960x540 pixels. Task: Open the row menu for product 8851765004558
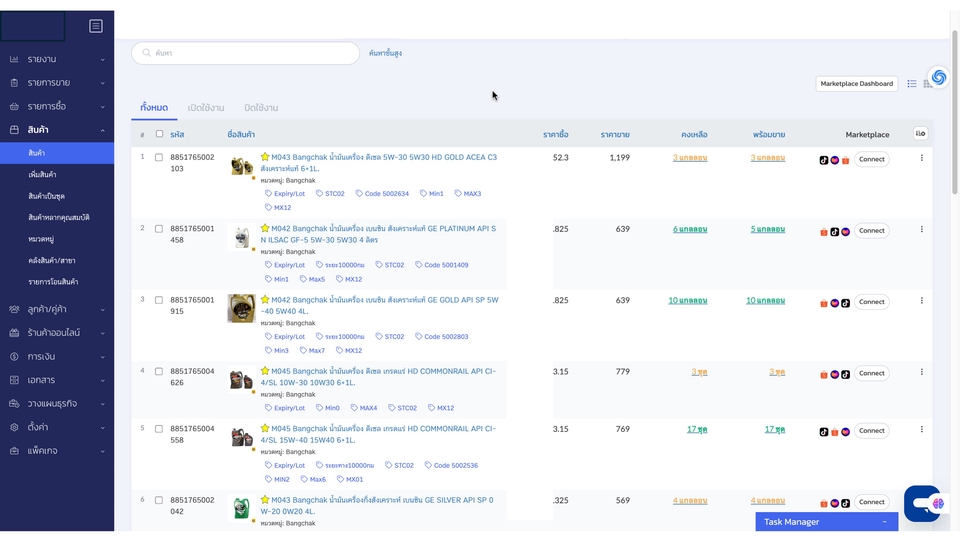[x=921, y=430]
